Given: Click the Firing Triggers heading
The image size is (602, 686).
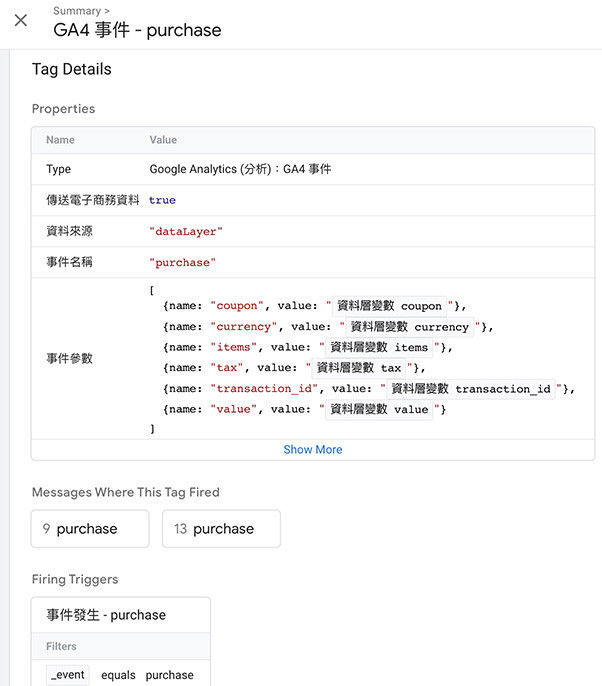Looking at the screenshot, I should pyautogui.click(x=75, y=579).
